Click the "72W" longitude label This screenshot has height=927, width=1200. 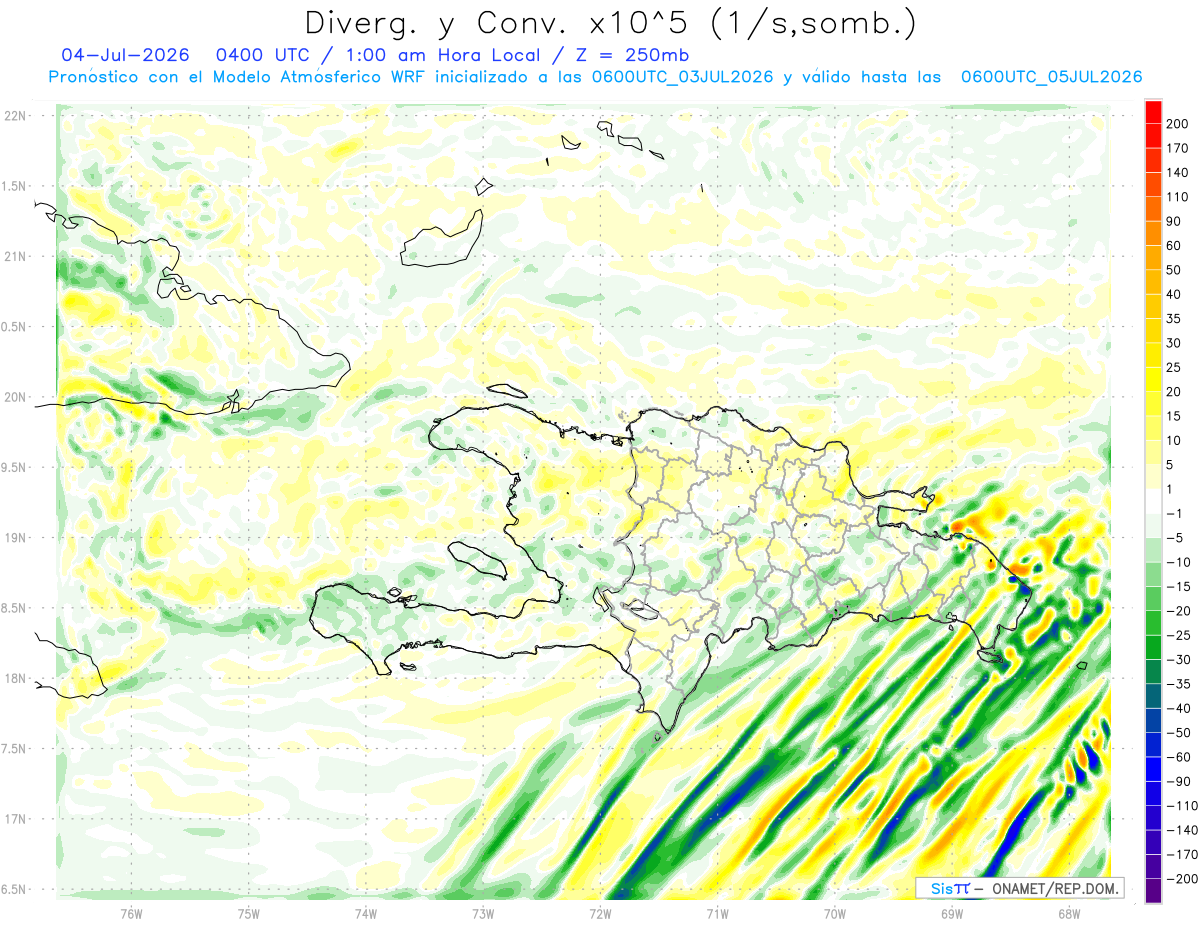[x=600, y=913]
